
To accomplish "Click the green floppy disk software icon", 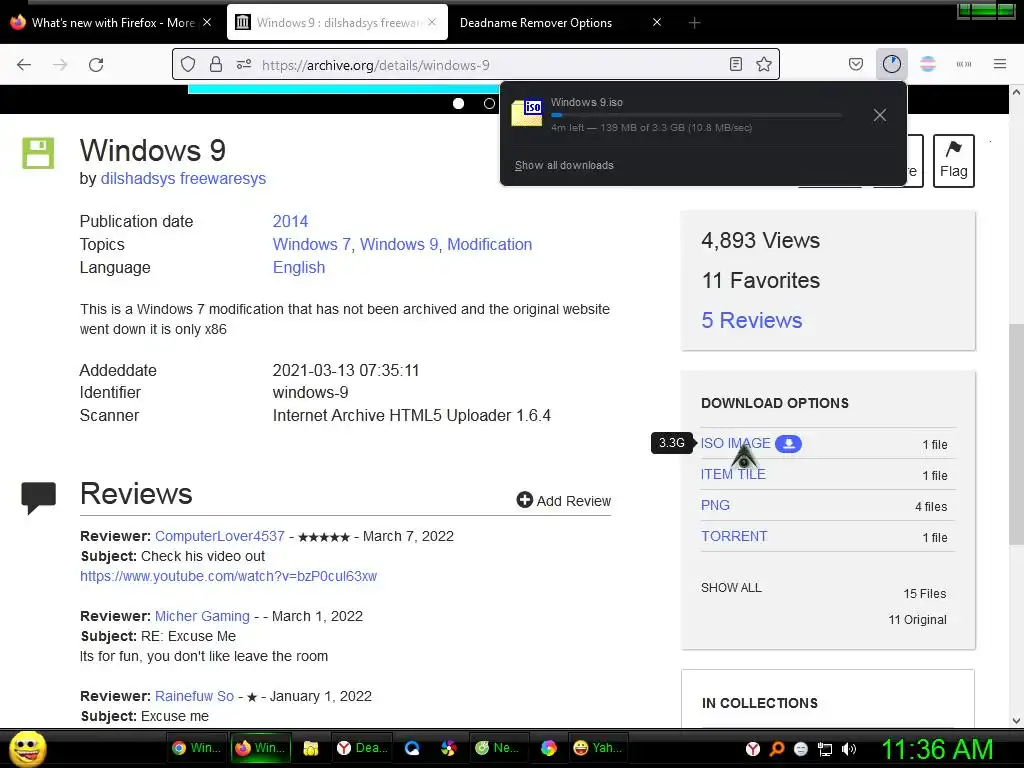I will click(38, 153).
